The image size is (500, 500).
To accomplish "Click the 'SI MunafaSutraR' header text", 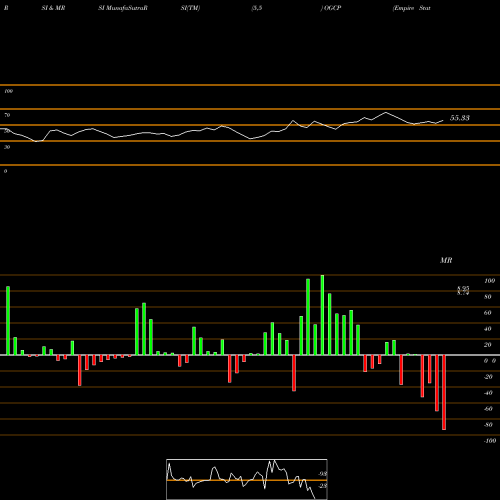I will coord(123,8).
